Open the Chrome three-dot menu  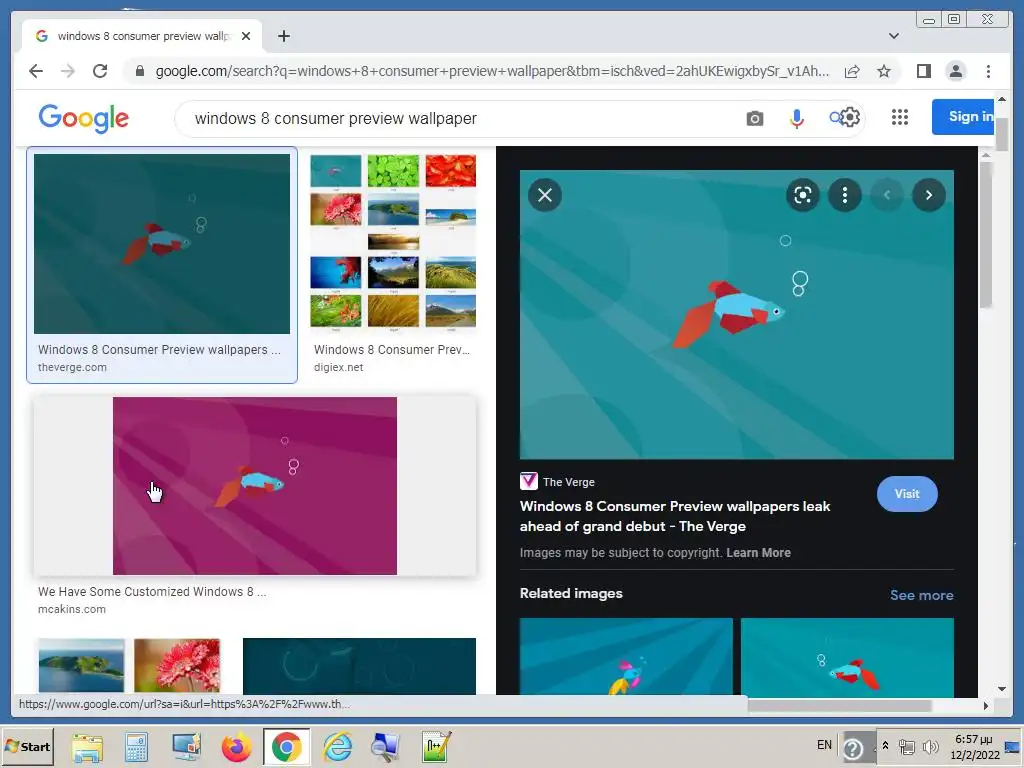click(x=988, y=71)
